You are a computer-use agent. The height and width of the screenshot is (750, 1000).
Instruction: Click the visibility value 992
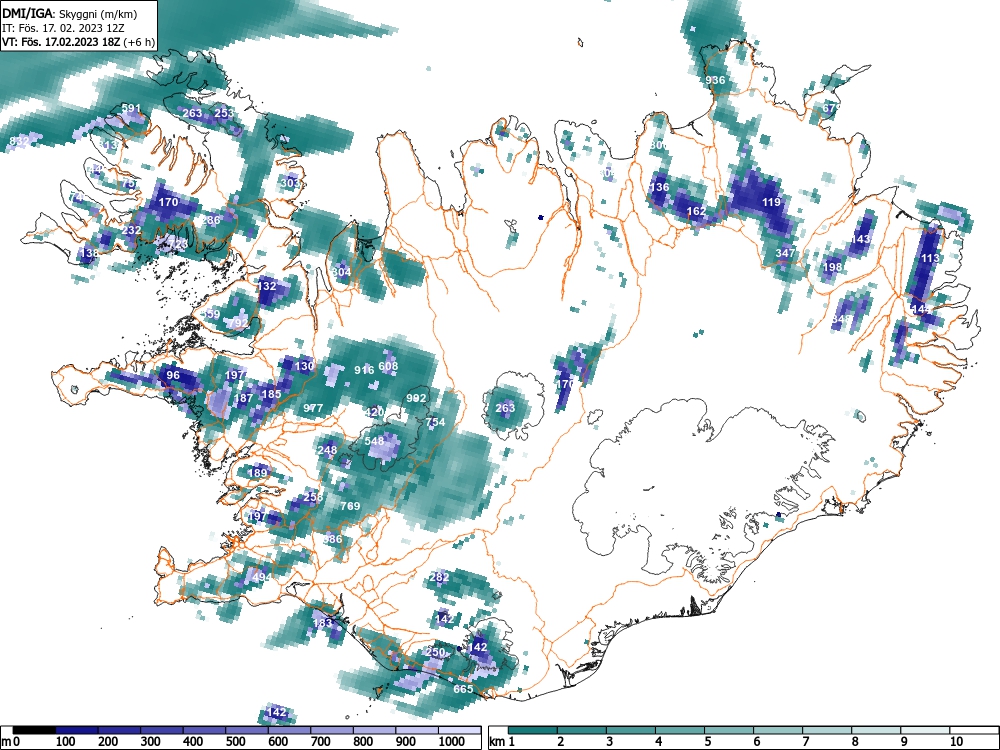coord(416,399)
